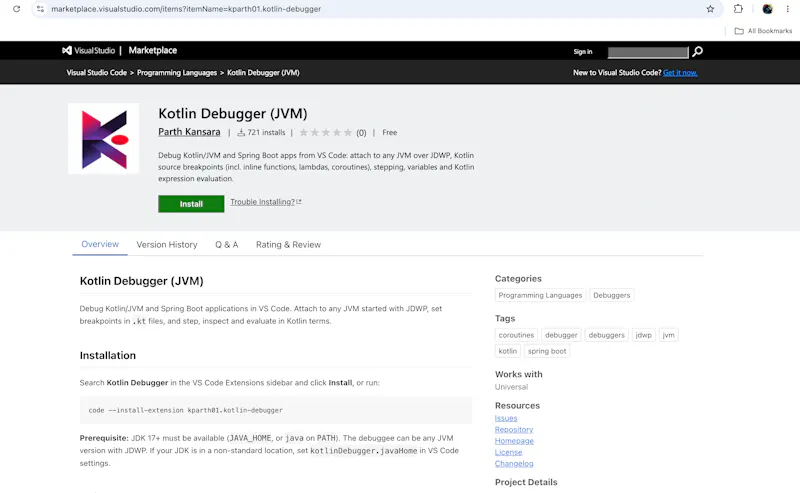Focus the marketplace search field
This screenshot has height=493, width=800.
(648, 52)
